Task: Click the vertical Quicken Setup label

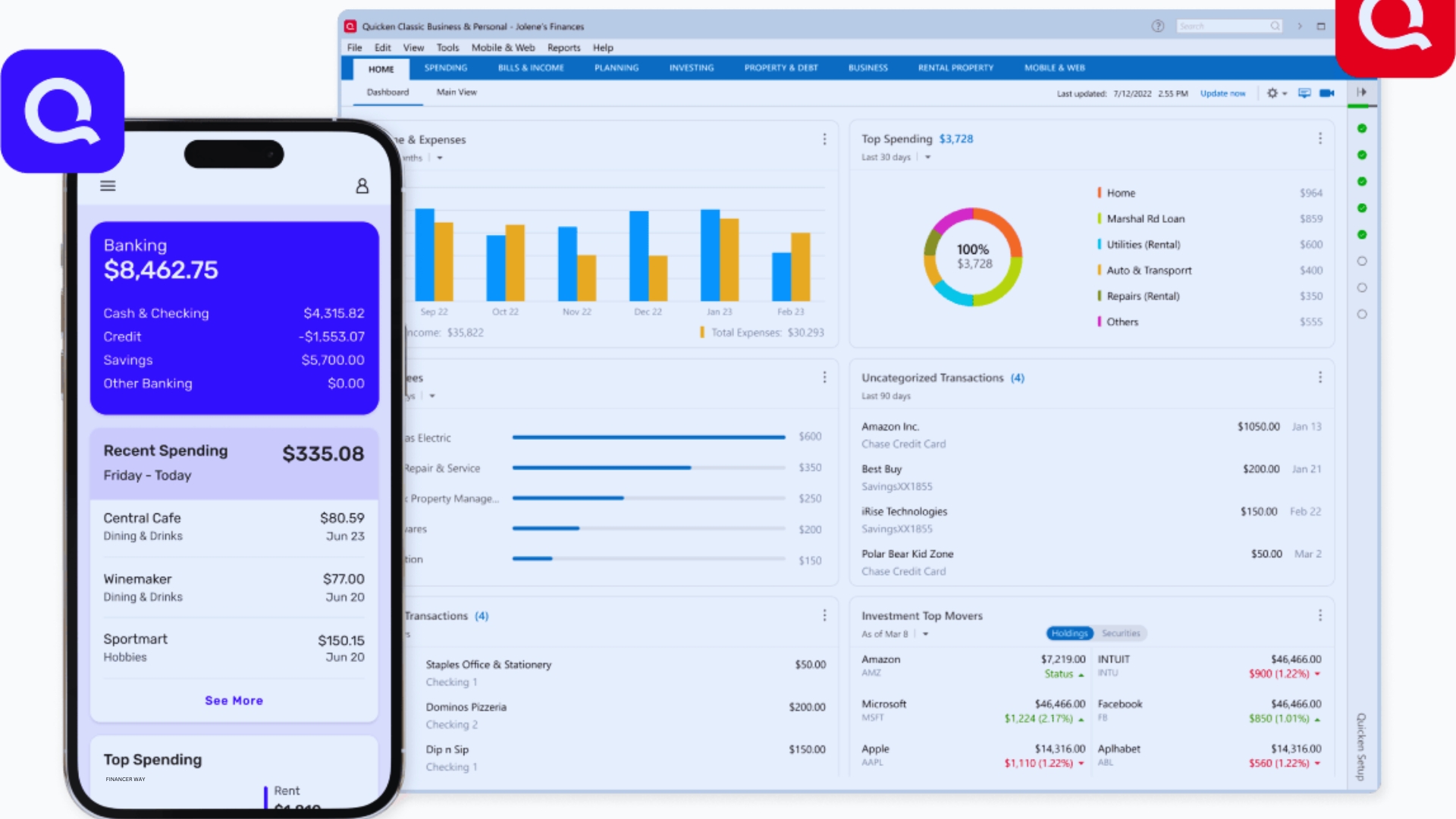Action: [x=1361, y=747]
